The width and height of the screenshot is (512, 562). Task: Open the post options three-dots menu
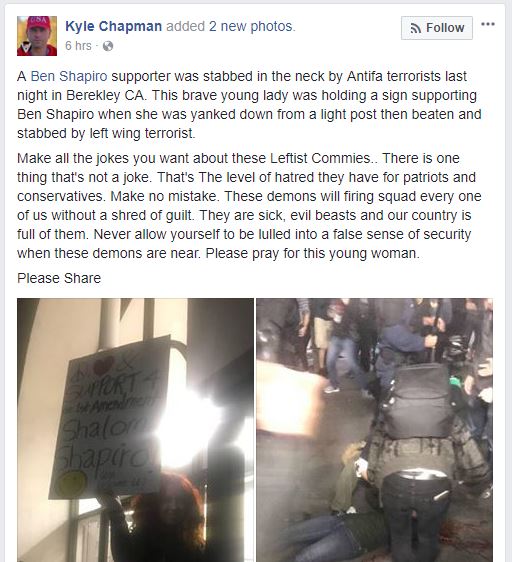(488, 24)
